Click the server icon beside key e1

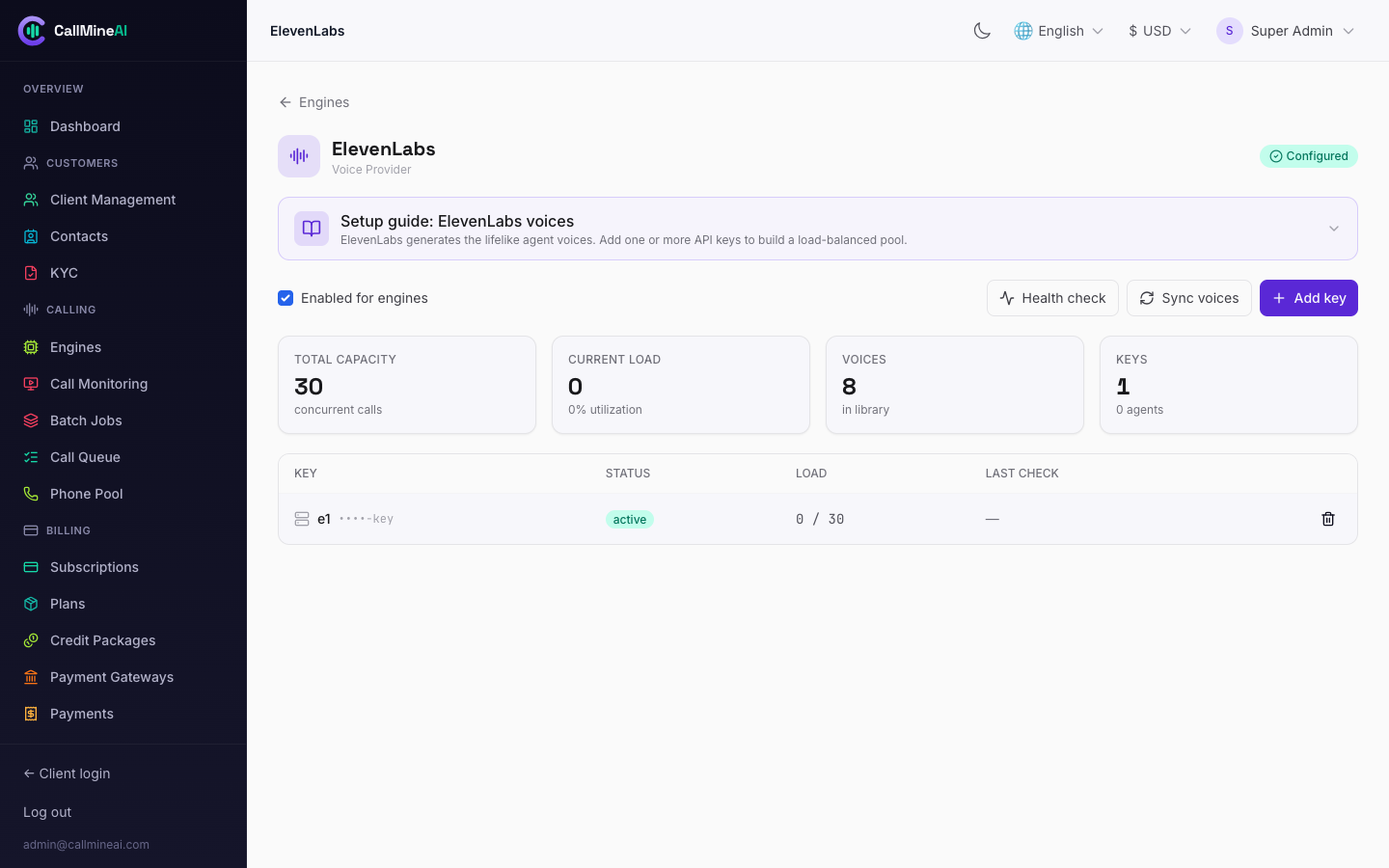click(x=302, y=519)
